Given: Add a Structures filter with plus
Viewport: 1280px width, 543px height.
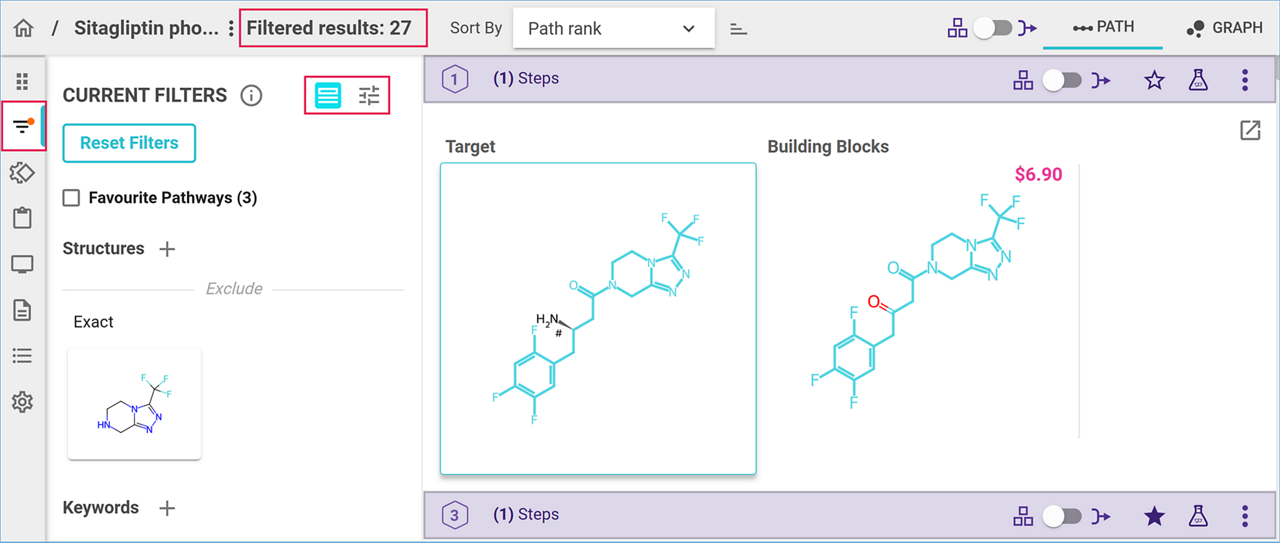Looking at the screenshot, I should (167, 249).
